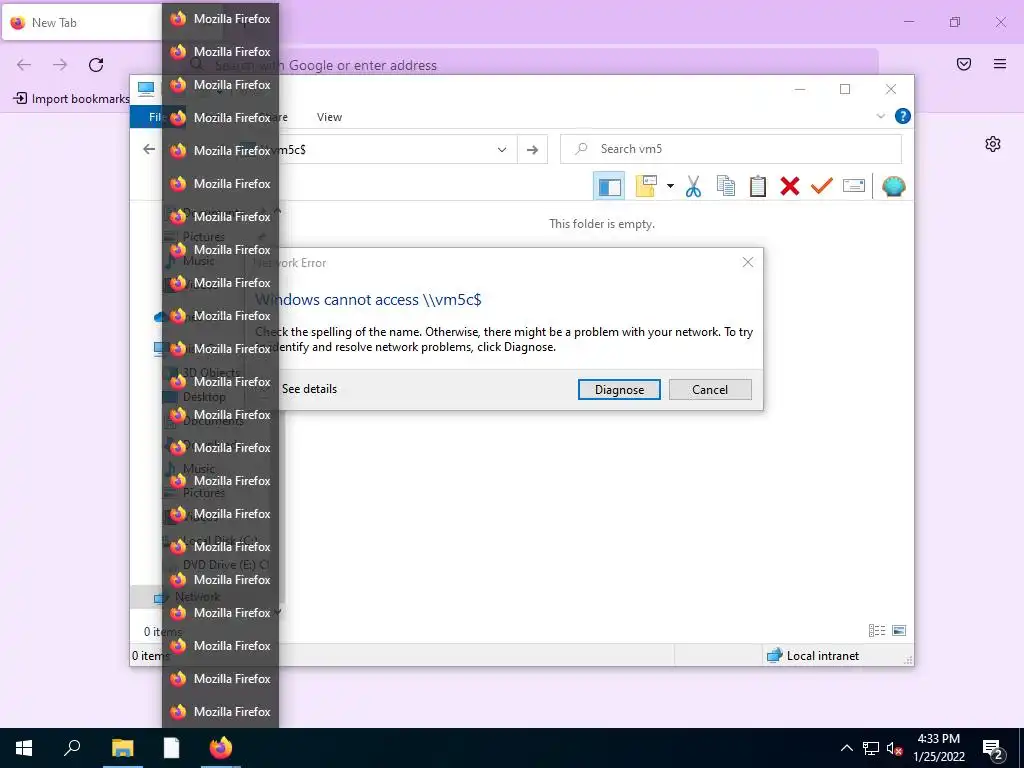Click the blank document icon on taskbar
The height and width of the screenshot is (768, 1024).
click(171, 748)
